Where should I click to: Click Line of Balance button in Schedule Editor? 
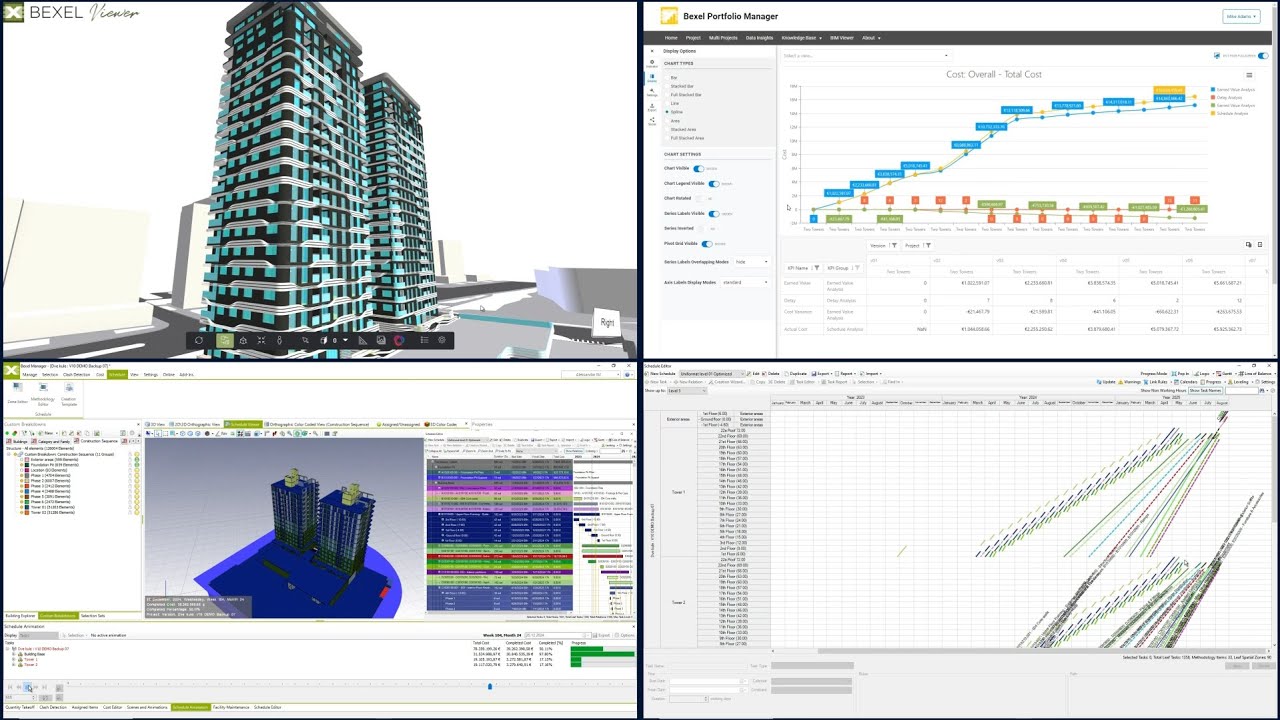click(x=1254, y=373)
